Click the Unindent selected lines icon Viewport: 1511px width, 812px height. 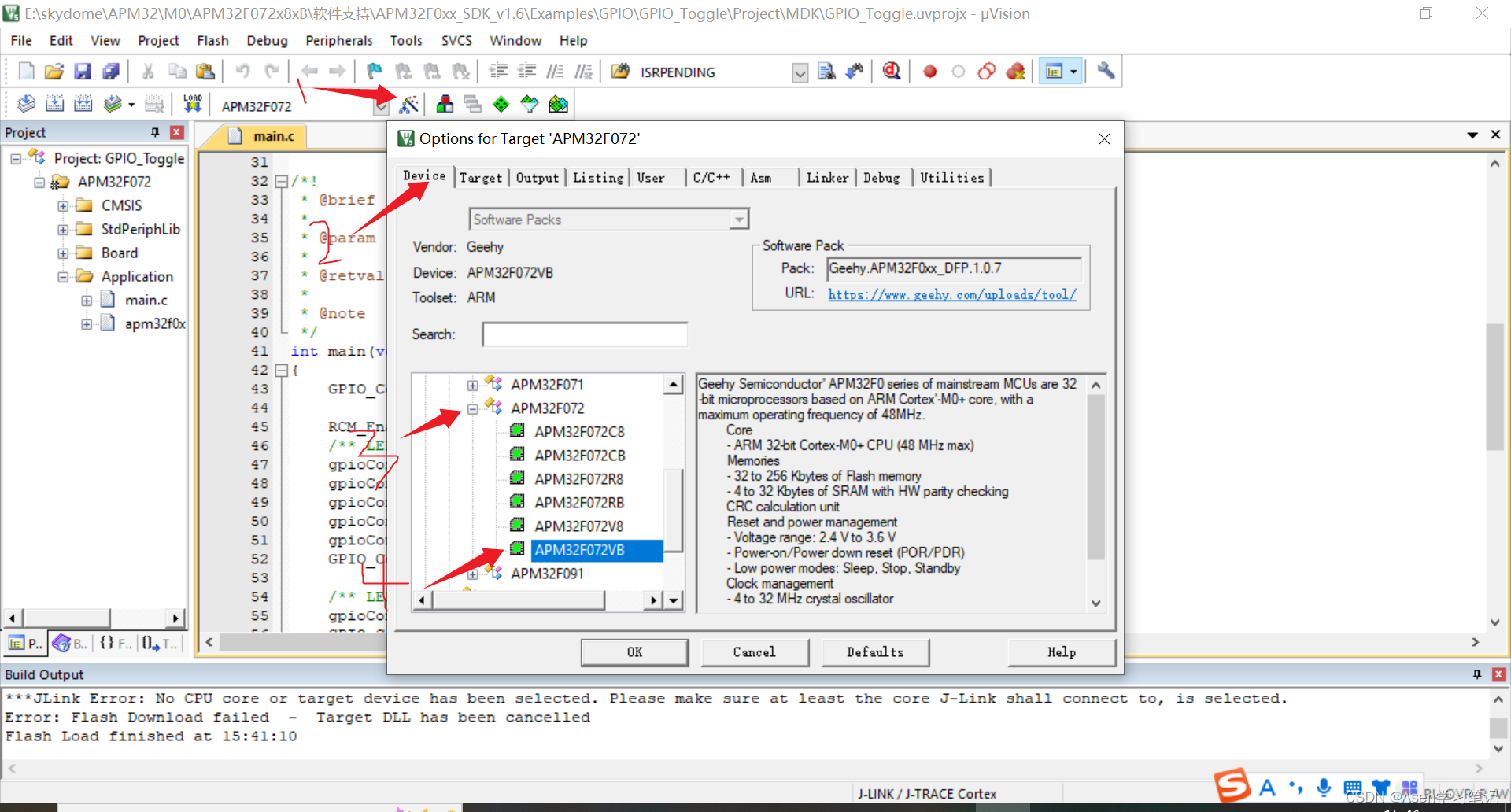click(x=526, y=72)
